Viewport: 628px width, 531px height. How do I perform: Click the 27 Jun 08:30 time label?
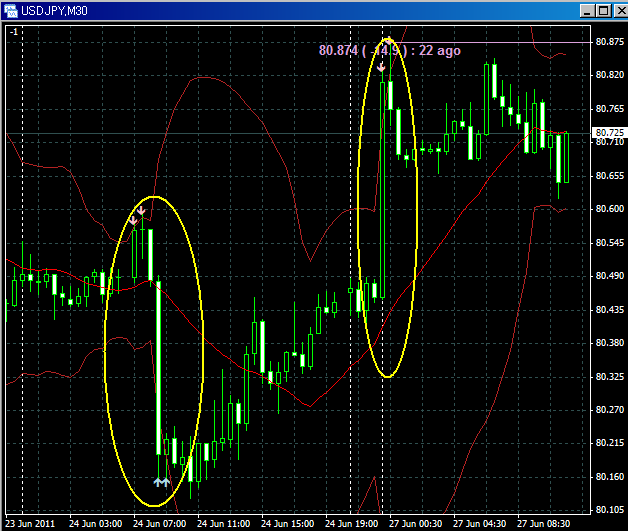click(x=545, y=523)
